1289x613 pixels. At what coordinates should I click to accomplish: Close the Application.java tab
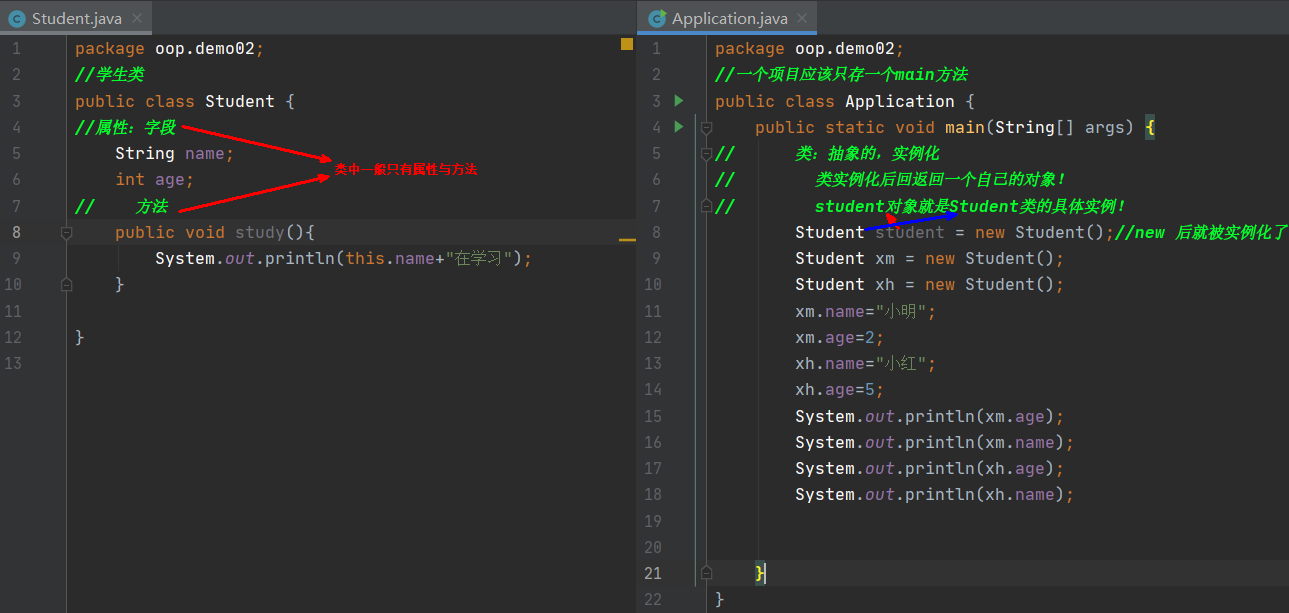[801, 19]
